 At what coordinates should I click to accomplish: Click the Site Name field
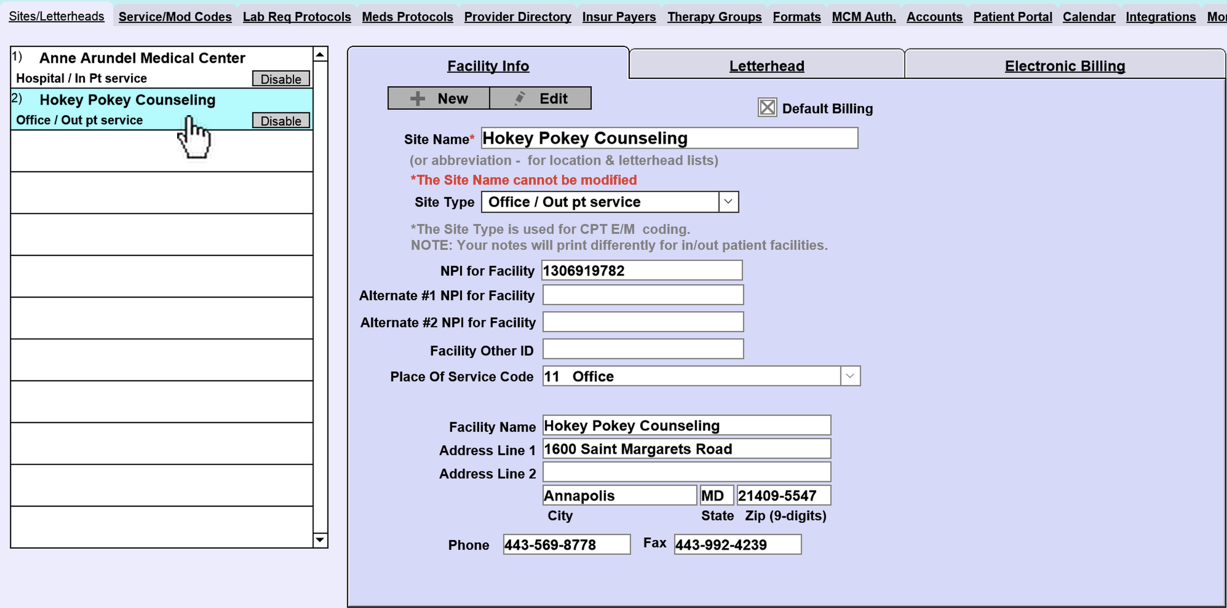tap(669, 138)
